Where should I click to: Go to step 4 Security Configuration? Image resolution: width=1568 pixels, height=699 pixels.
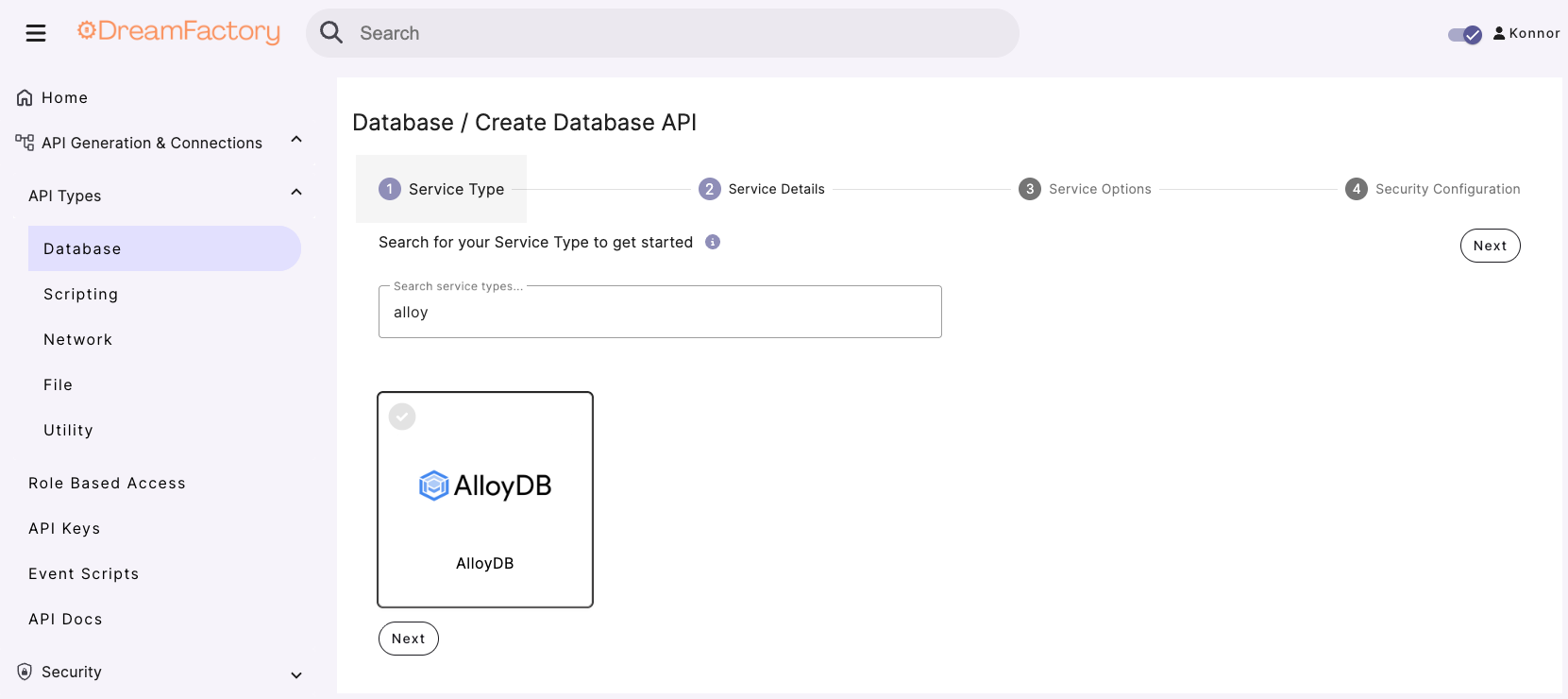pos(1433,189)
